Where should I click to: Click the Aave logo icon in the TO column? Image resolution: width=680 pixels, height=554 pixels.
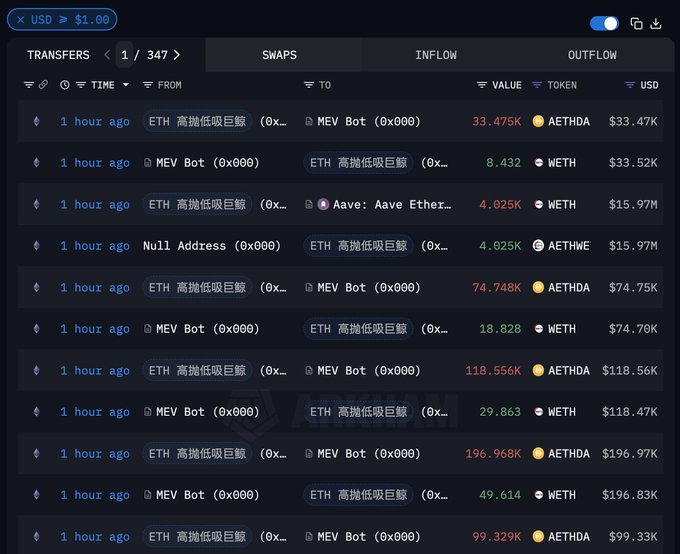coord(324,204)
